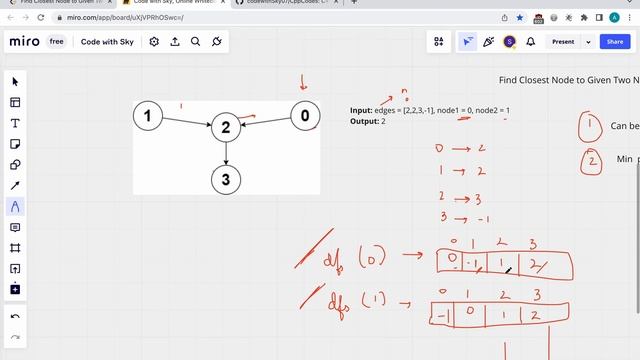Open reactions celebration icon
The width and height of the screenshot is (640, 360).
click(x=489, y=42)
